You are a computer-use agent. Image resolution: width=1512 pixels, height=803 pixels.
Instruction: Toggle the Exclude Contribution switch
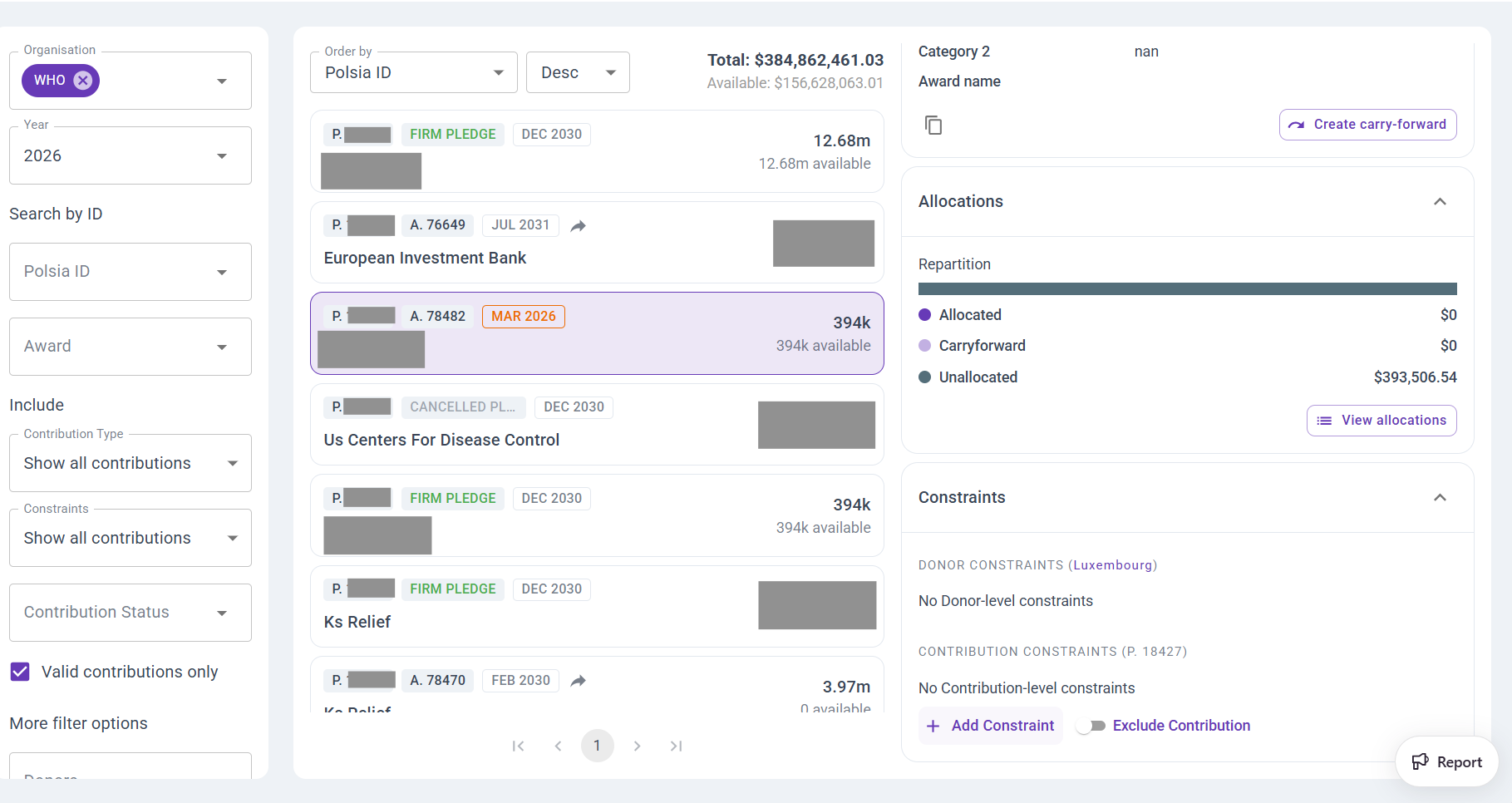tap(1091, 726)
